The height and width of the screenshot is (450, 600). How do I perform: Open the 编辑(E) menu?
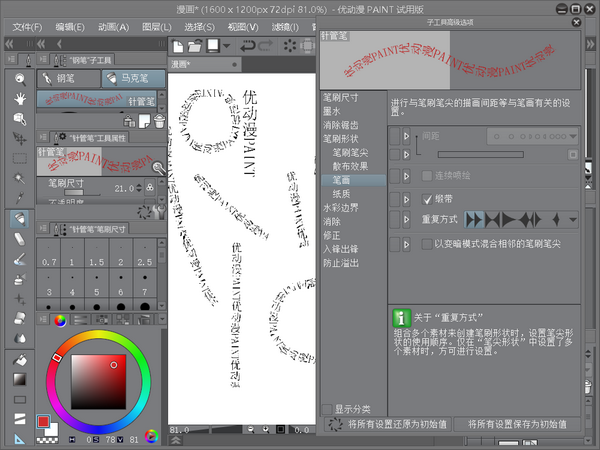pos(70,27)
